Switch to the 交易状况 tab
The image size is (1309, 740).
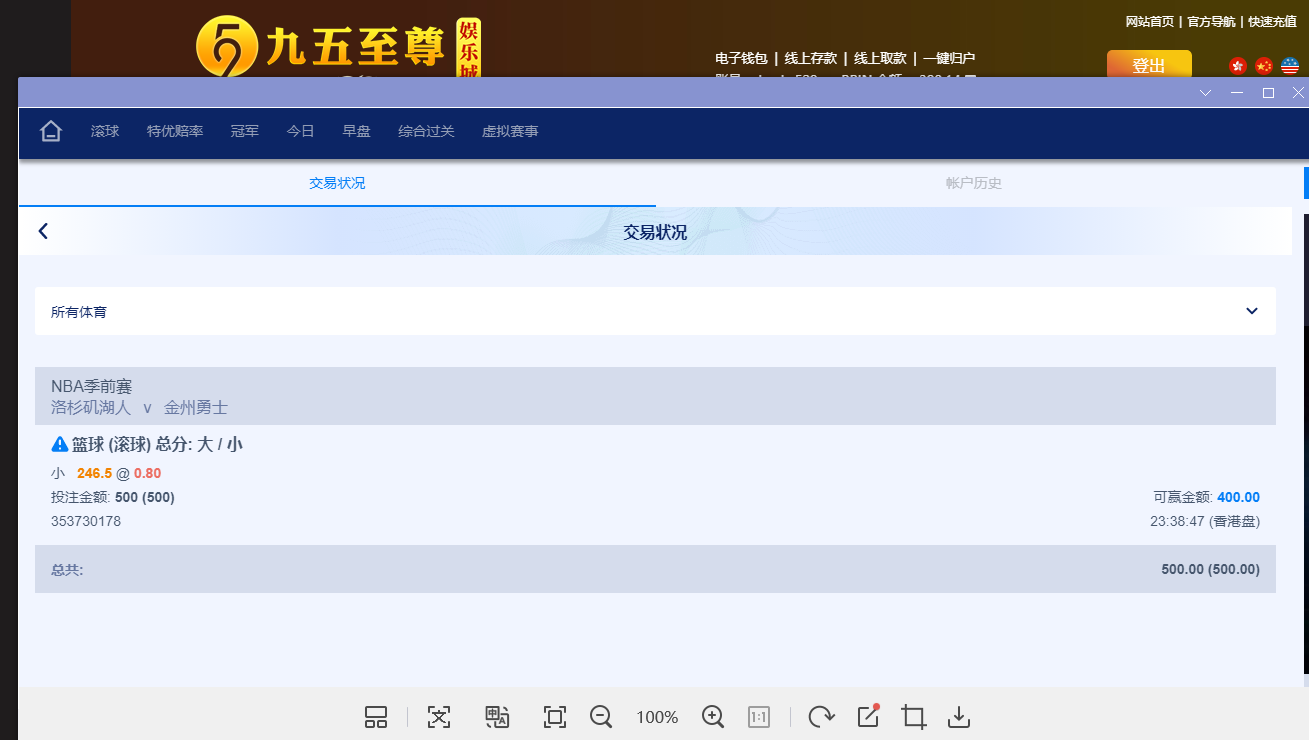(337, 183)
